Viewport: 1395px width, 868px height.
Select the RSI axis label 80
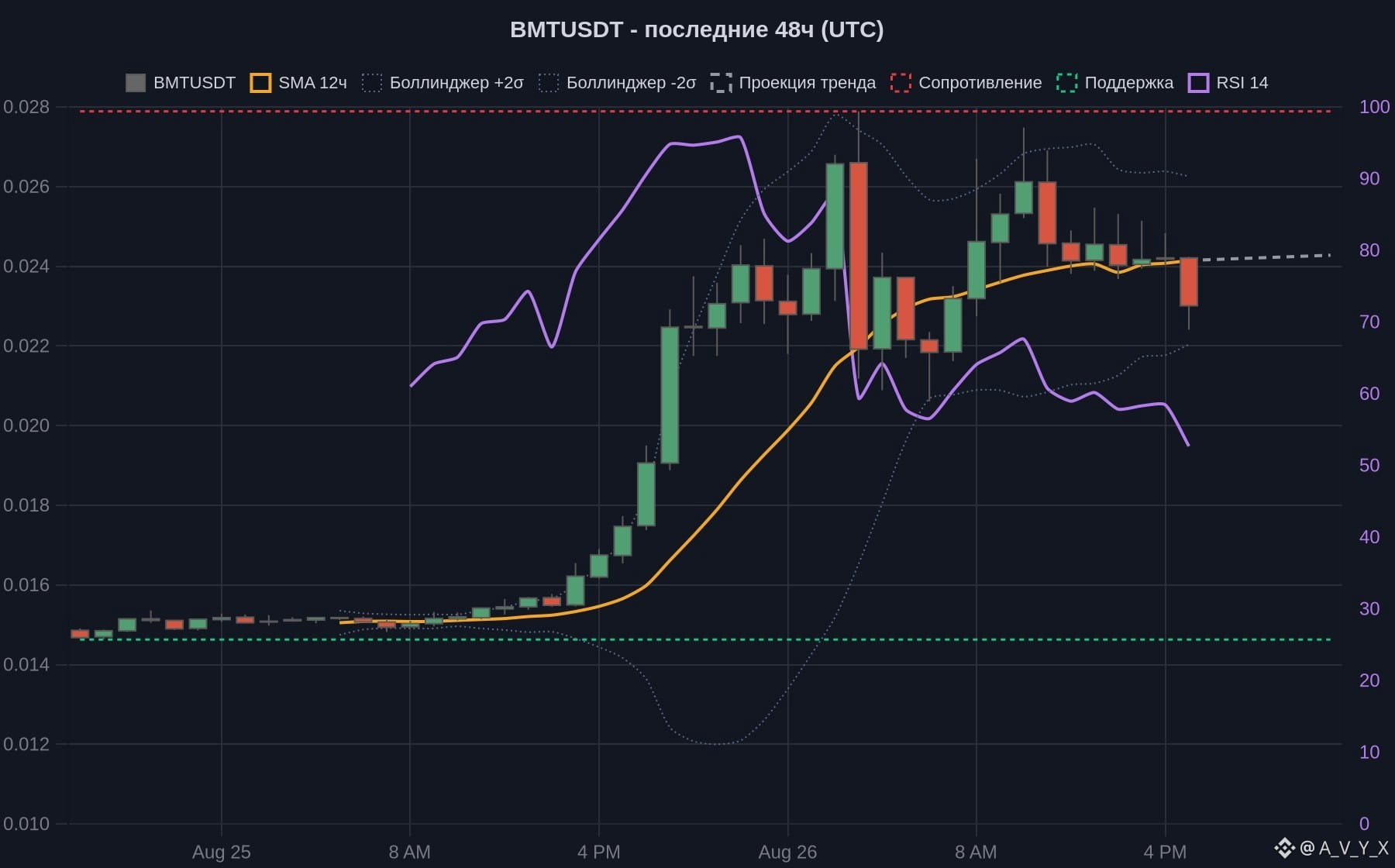tap(1369, 250)
